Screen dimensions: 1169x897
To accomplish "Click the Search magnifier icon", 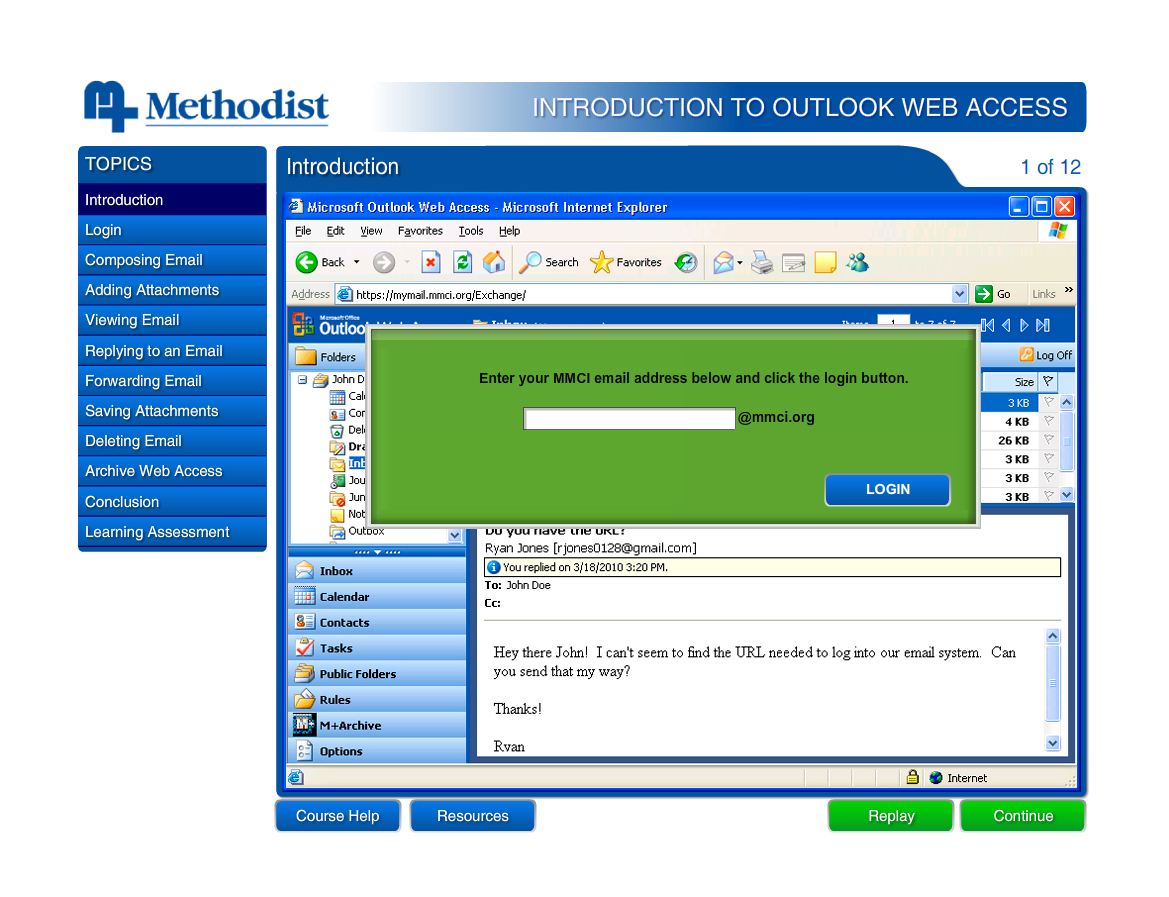I will [x=529, y=262].
